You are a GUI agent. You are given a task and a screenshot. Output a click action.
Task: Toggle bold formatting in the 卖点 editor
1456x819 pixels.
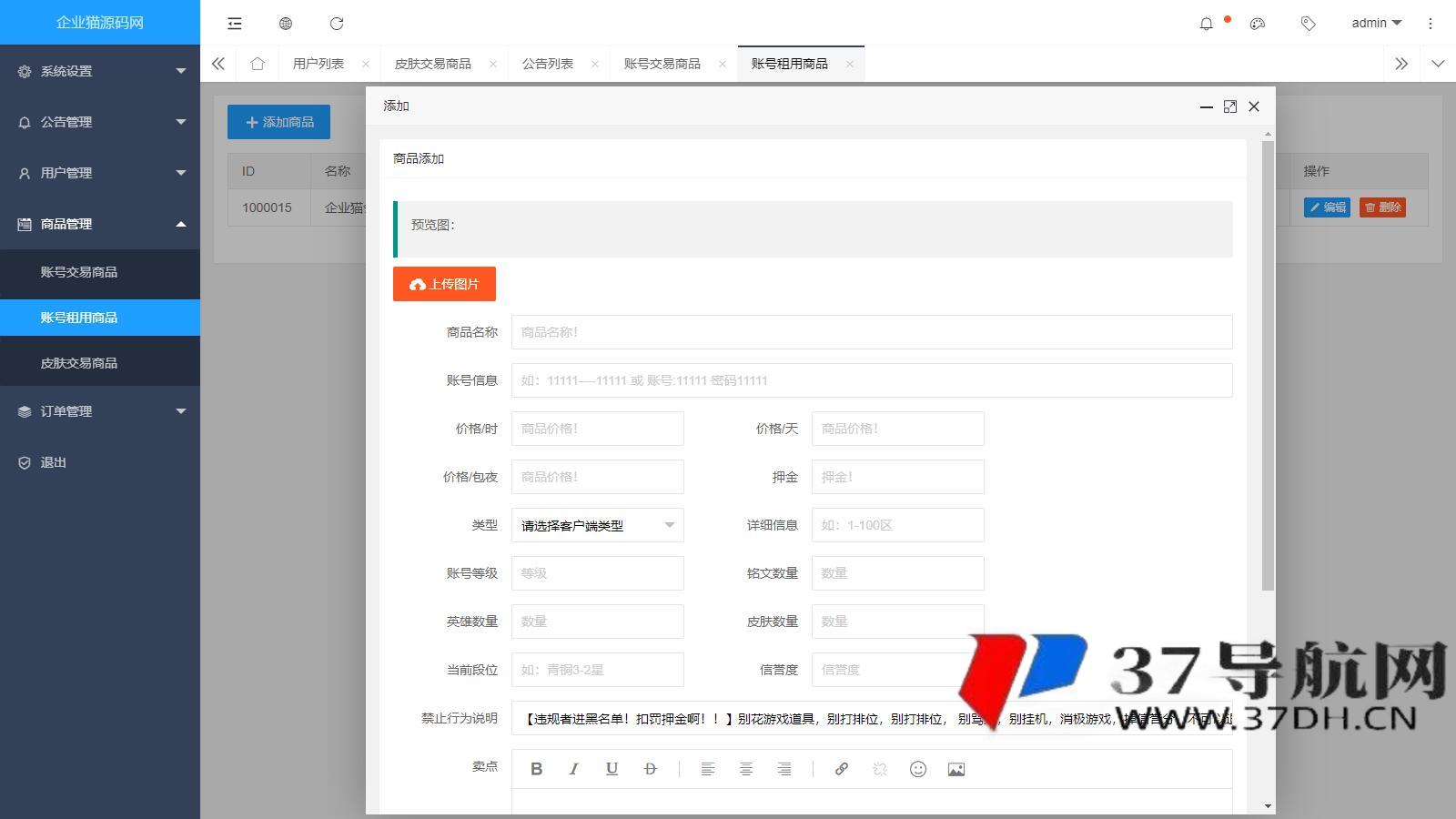pyautogui.click(x=537, y=769)
